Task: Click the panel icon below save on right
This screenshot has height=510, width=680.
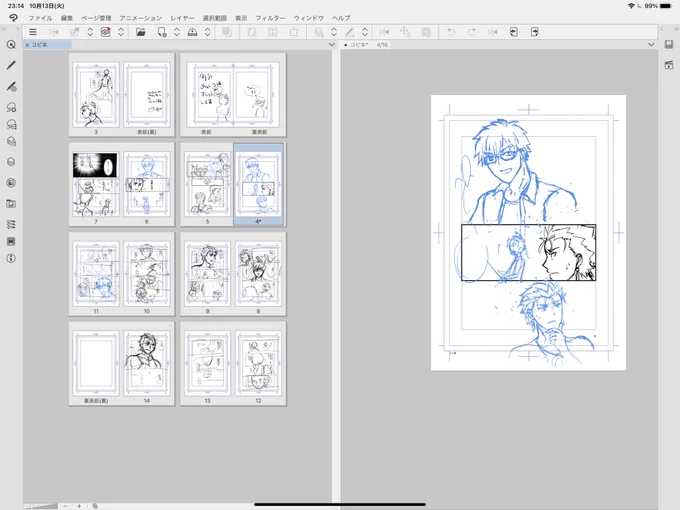Action: pyautogui.click(x=669, y=65)
